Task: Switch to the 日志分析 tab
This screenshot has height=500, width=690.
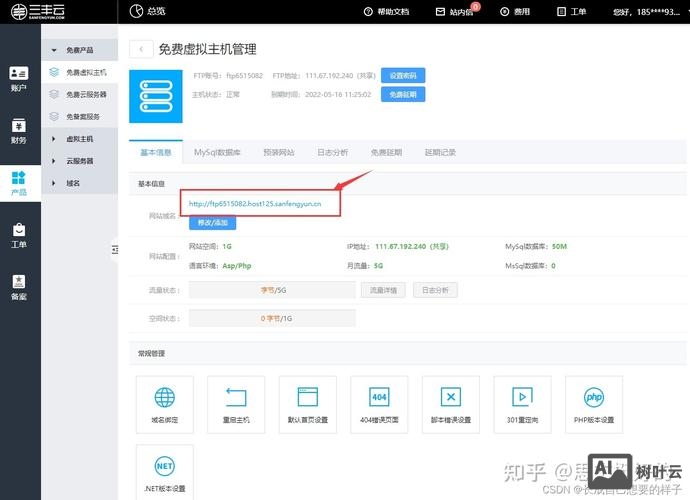Action: pyautogui.click(x=332, y=152)
